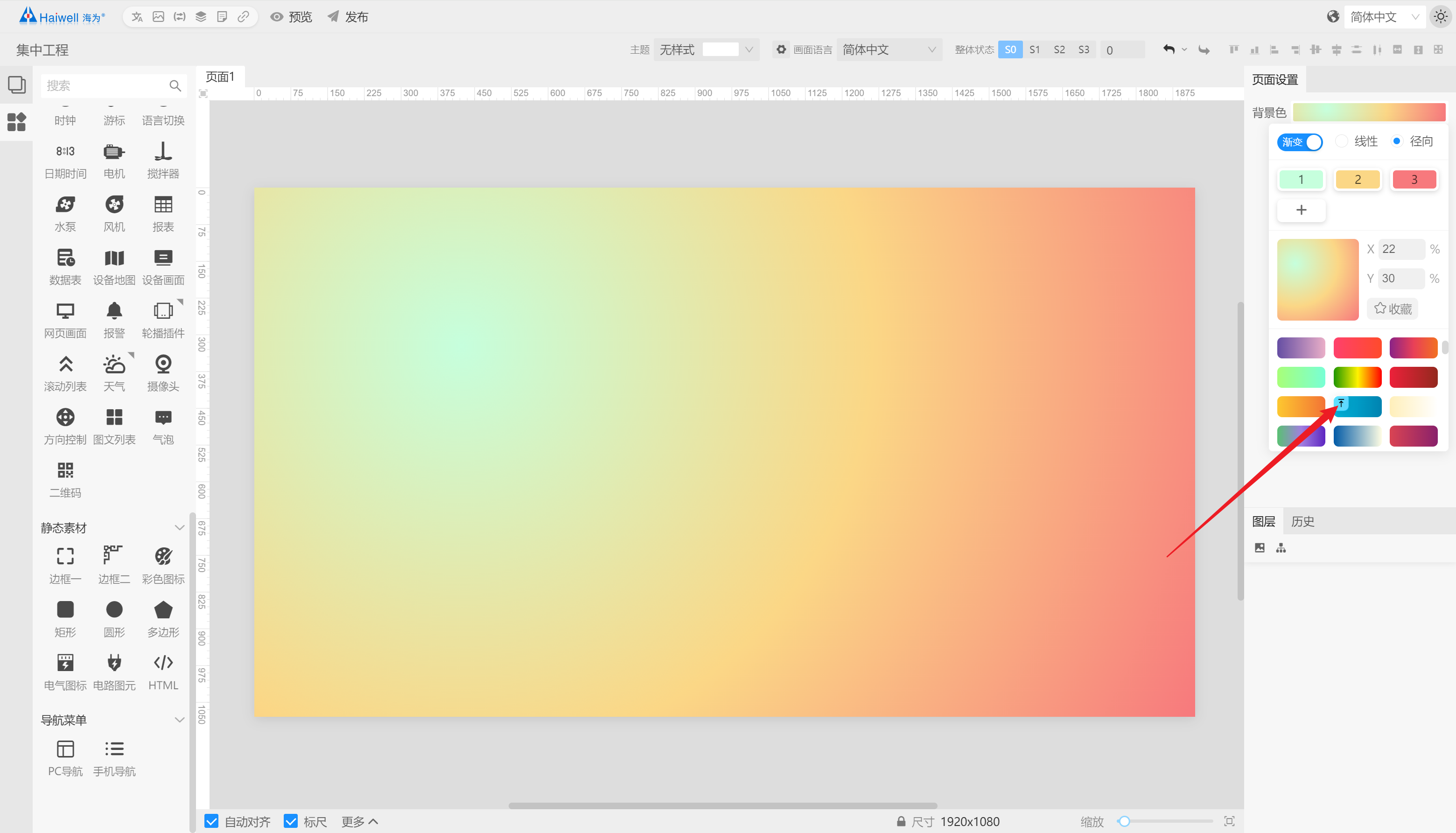
Task: Select the 径向 radial radio button
Action: (x=1397, y=141)
